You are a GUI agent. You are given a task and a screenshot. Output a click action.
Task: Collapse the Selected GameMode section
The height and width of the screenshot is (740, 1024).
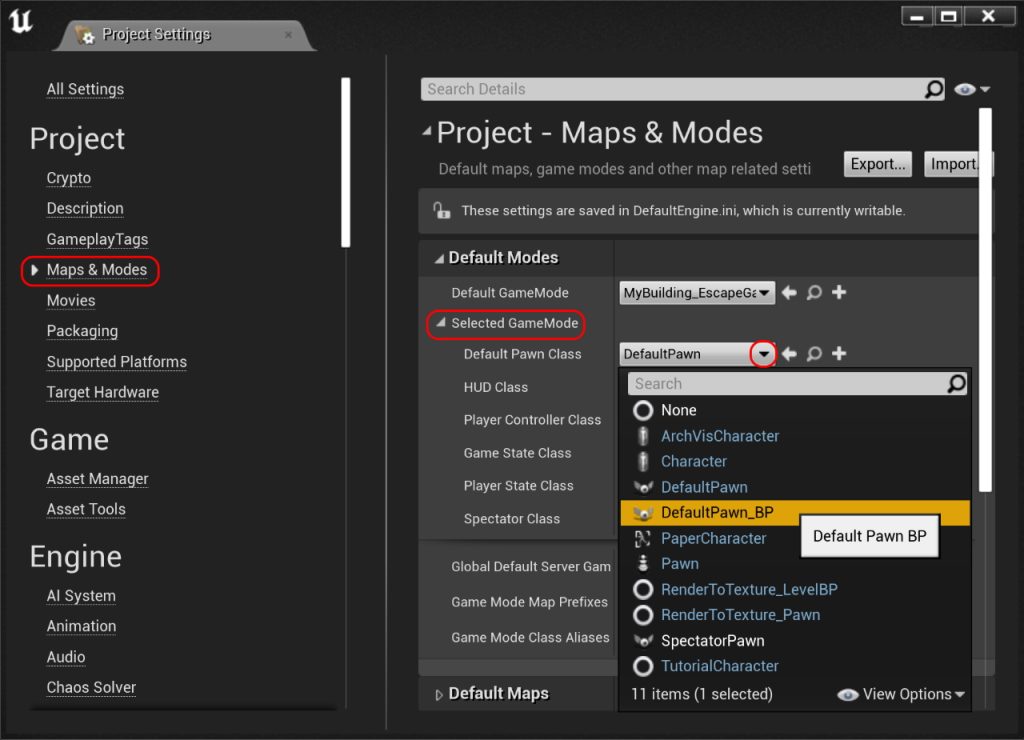pos(441,323)
